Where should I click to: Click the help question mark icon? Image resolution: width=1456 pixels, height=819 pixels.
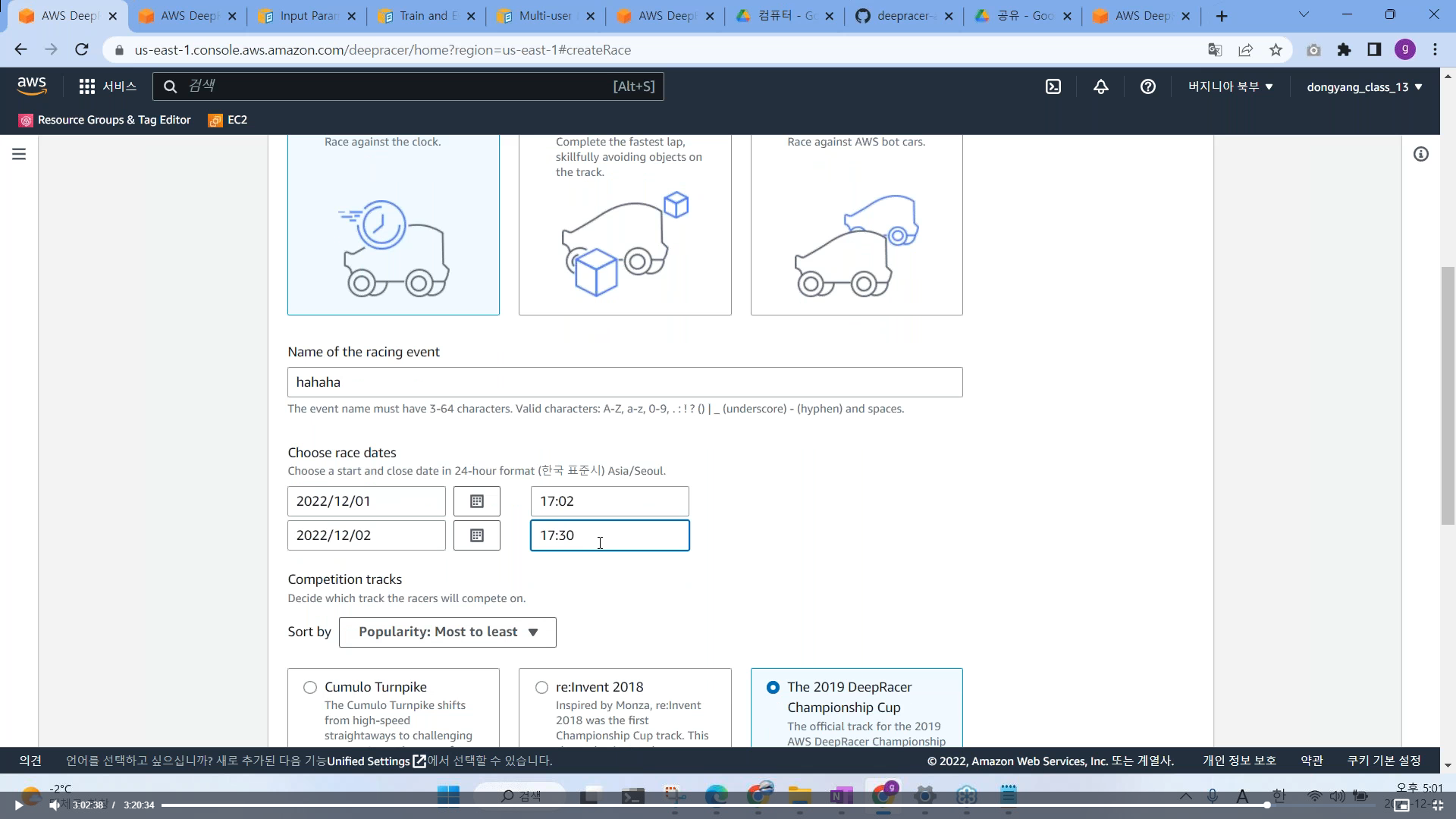[x=1147, y=86]
